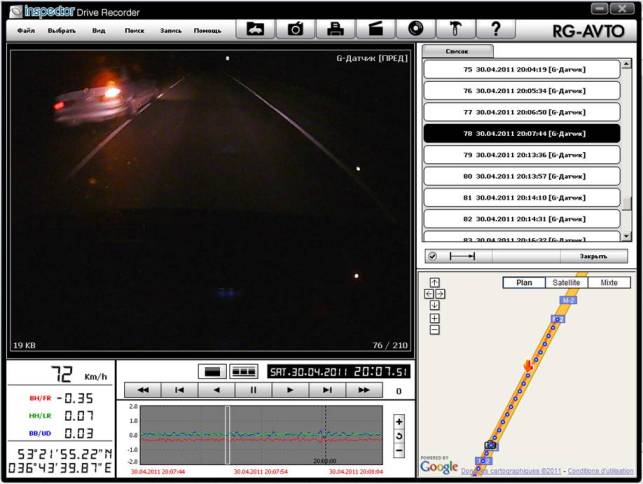The width and height of the screenshot is (643, 484).
Task: Open the help question mark icon
Action: coord(495,30)
